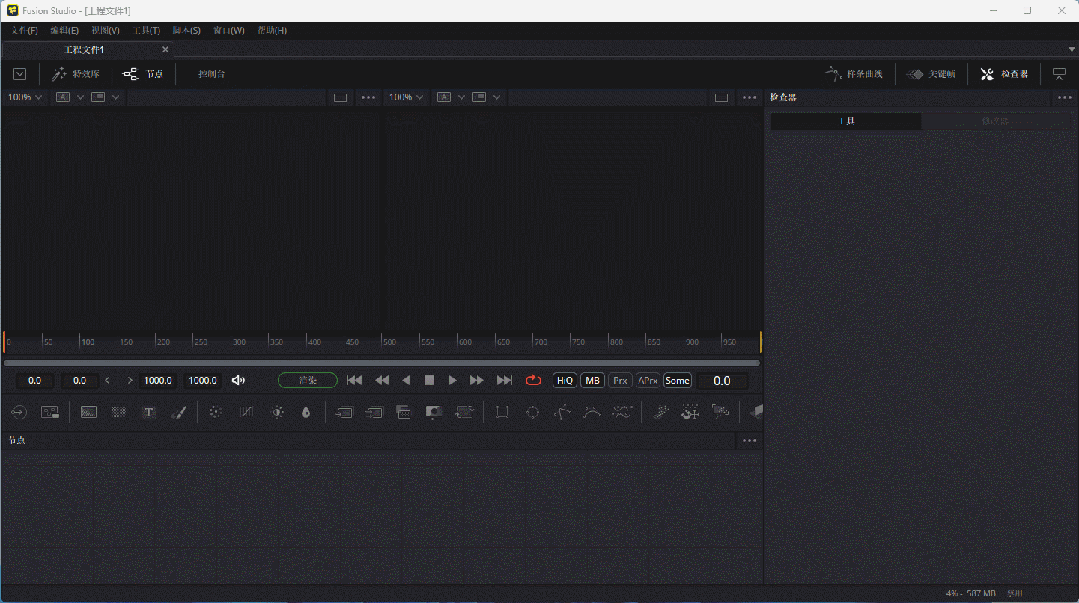Open the 样条曲线 spline editor button
Screen dimensions: 1079x603
coord(854,74)
